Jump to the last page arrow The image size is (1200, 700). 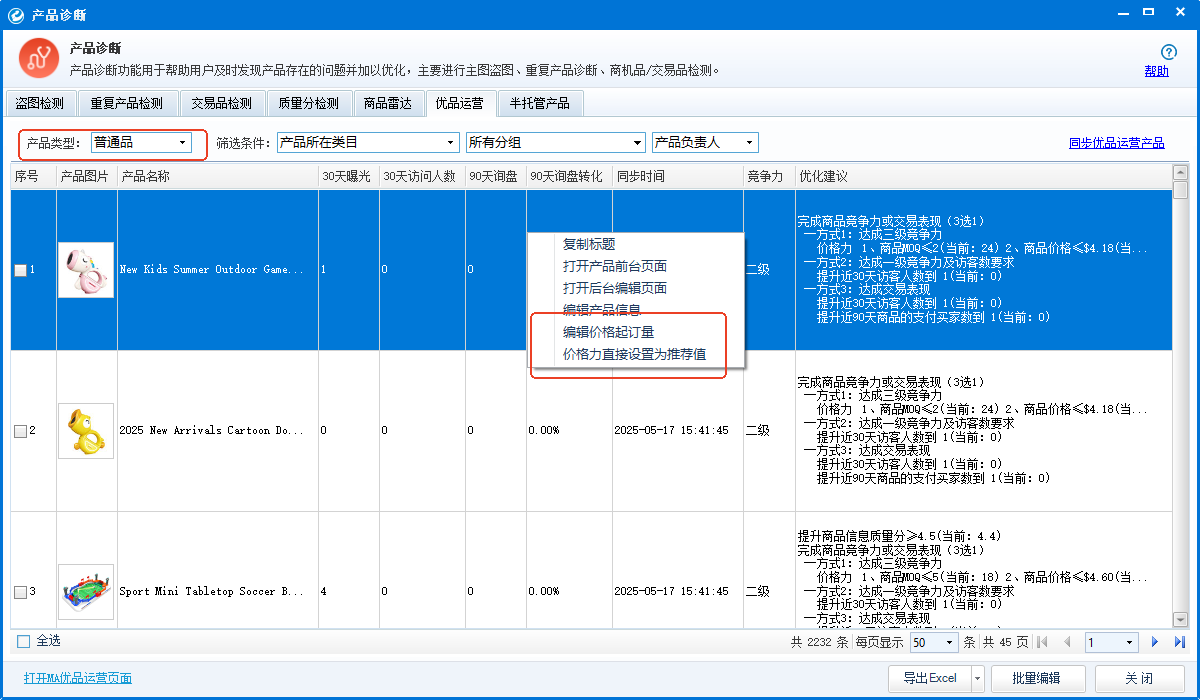[1179, 642]
